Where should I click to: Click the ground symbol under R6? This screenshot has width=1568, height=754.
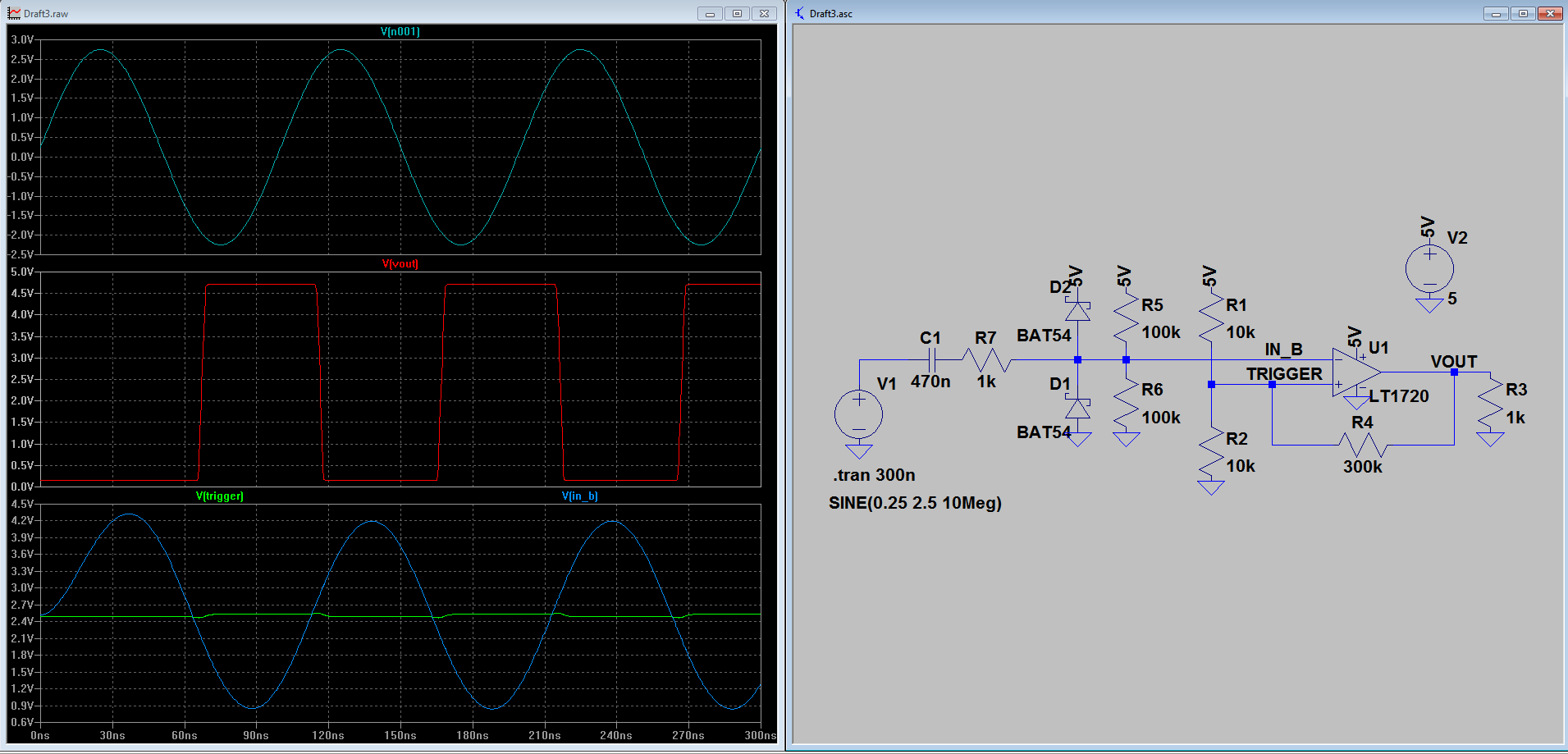click(1127, 439)
